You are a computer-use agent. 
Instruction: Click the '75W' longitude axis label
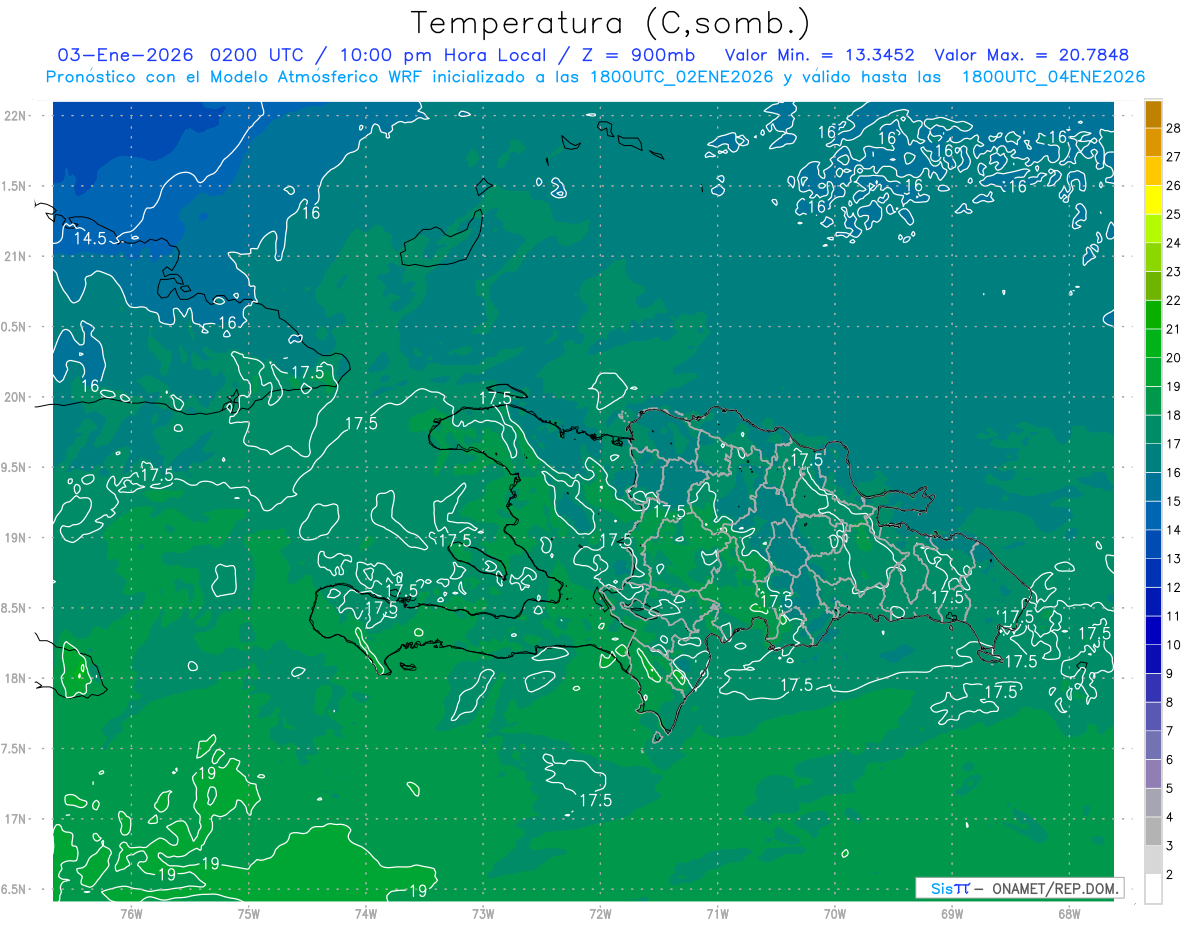pyautogui.click(x=248, y=914)
